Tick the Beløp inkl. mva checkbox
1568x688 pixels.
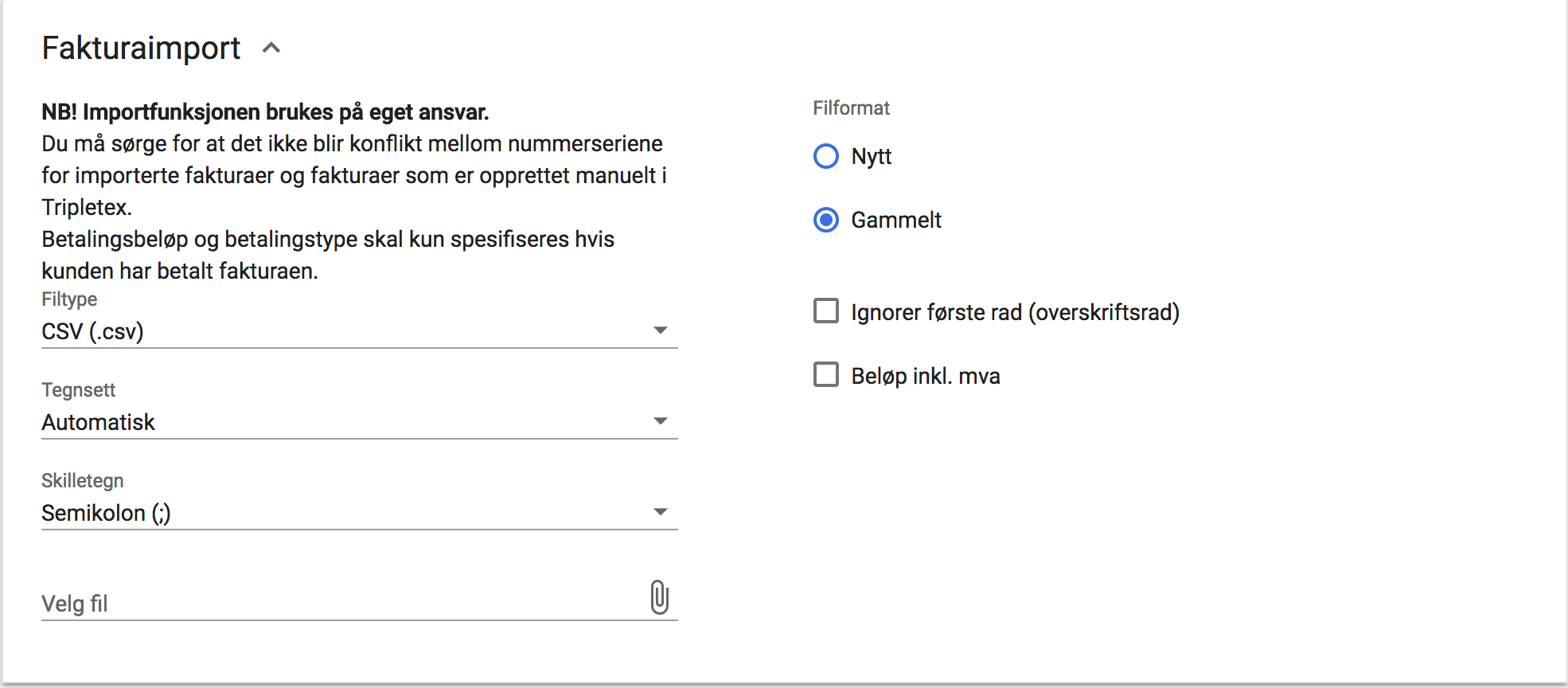coord(826,375)
